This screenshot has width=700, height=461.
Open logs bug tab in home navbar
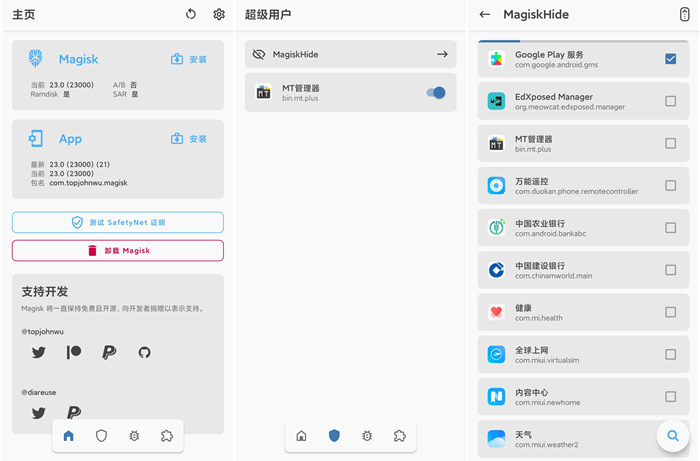coord(134,436)
